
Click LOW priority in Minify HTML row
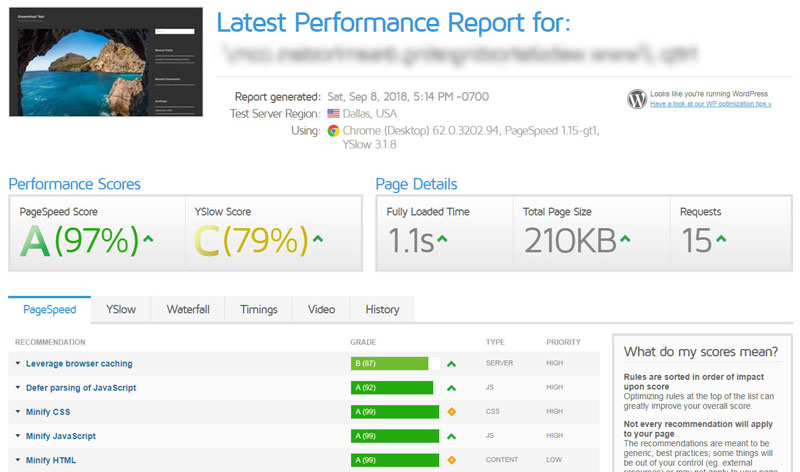[554, 460]
